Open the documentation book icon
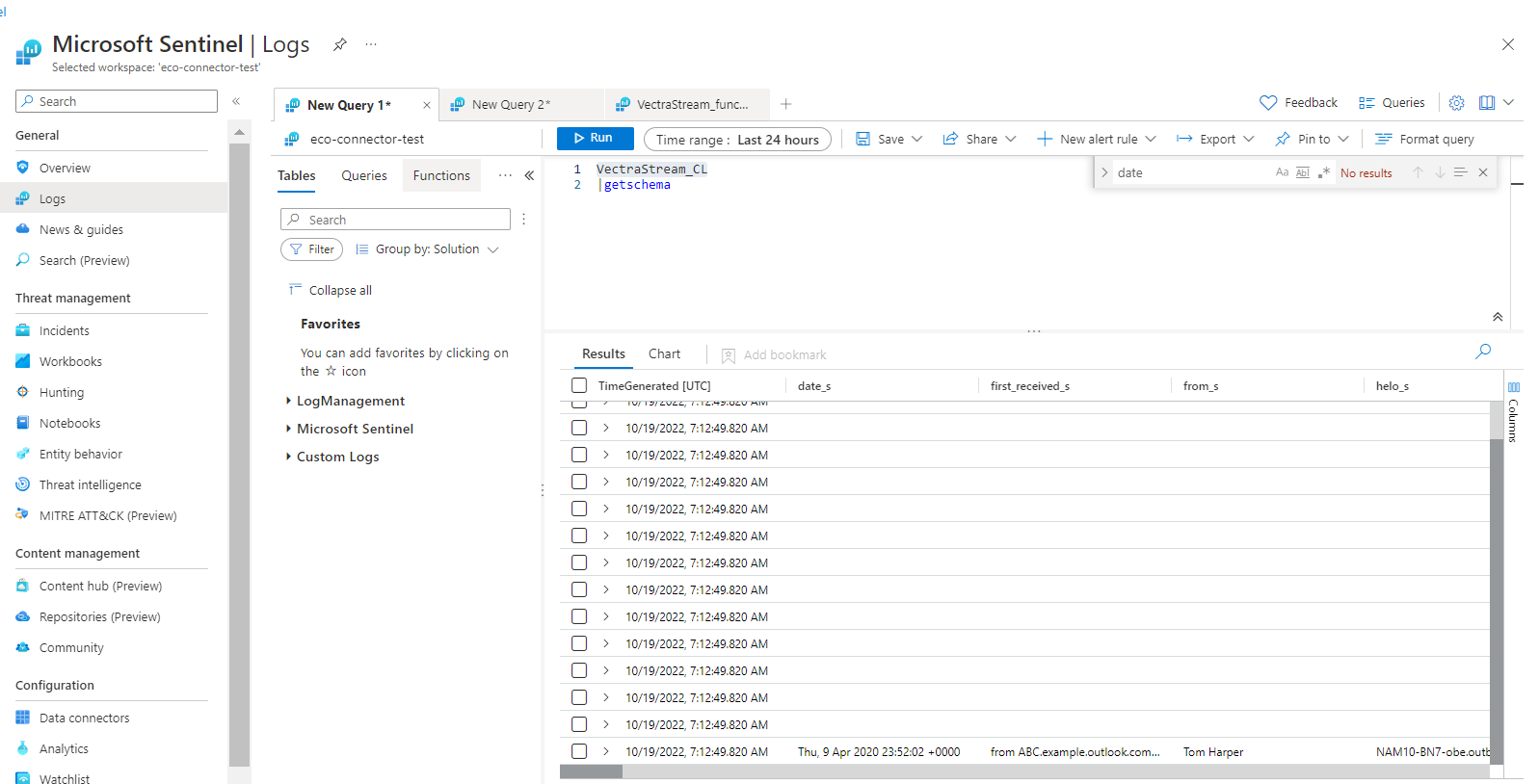The height and width of the screenshot is (784, 1539). point(1487,103)
